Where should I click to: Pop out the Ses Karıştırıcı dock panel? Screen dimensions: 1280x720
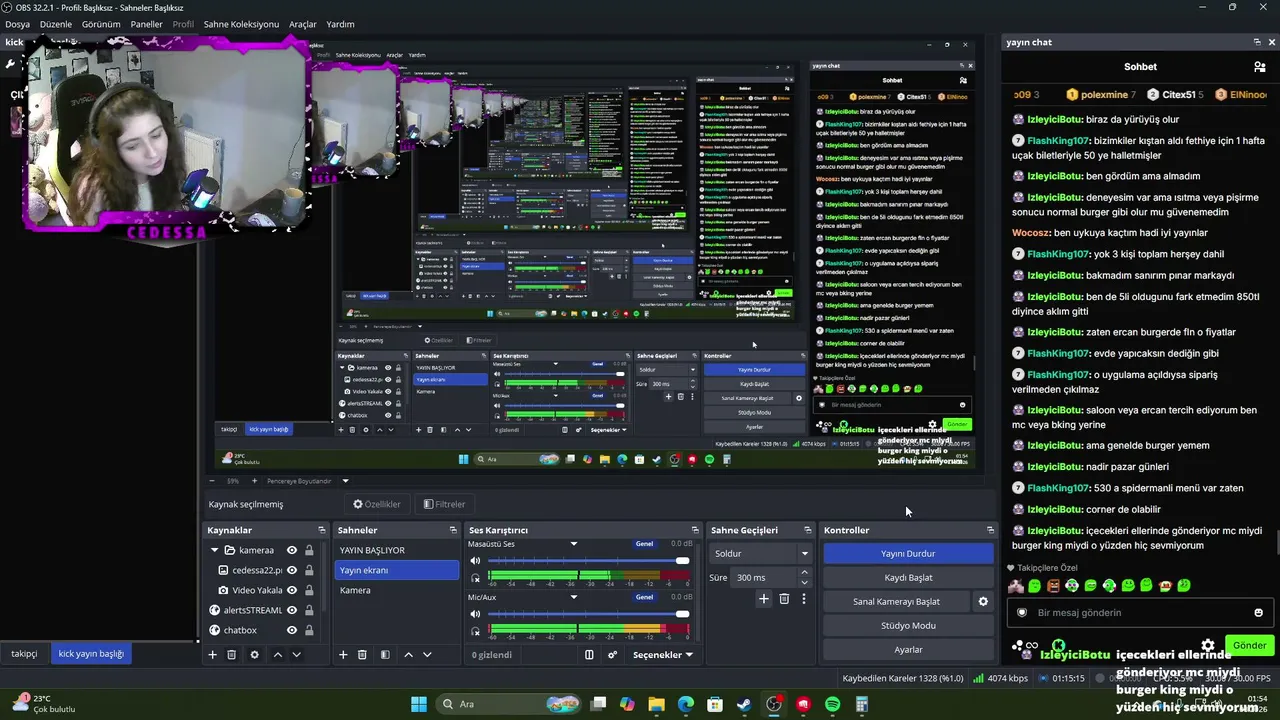(x=695, y=530)
